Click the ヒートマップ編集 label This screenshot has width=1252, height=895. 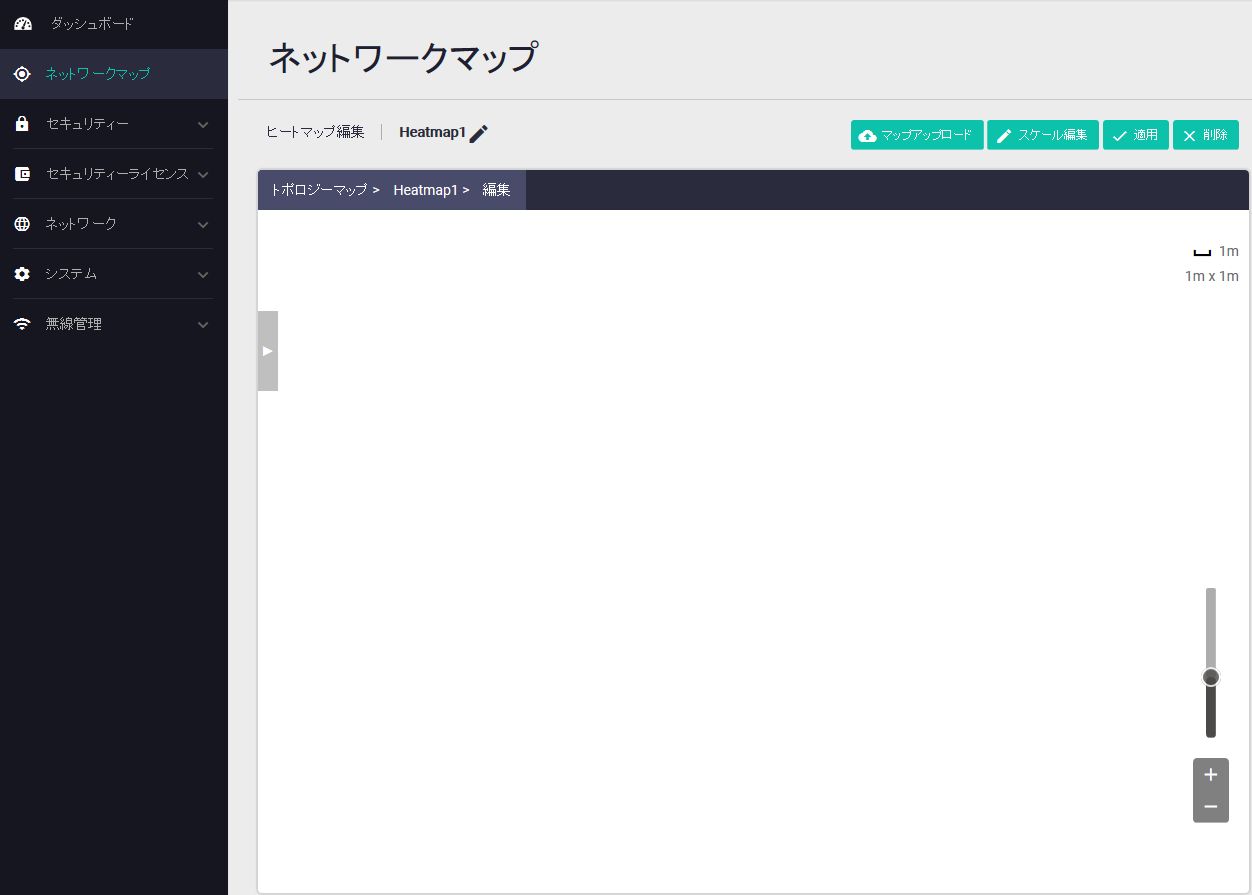[x=315, y=132]
